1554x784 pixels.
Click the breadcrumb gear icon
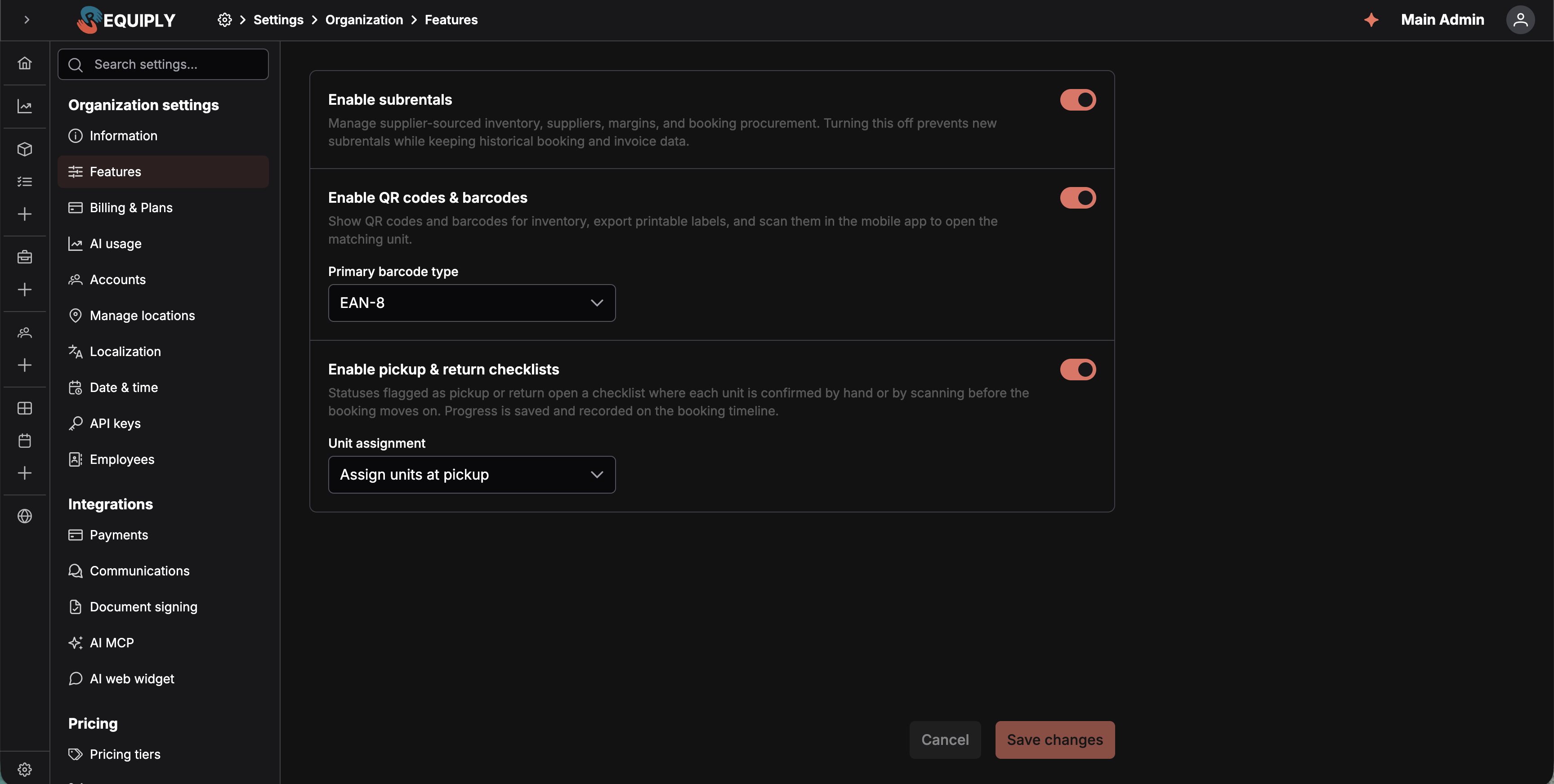[224, 20]
